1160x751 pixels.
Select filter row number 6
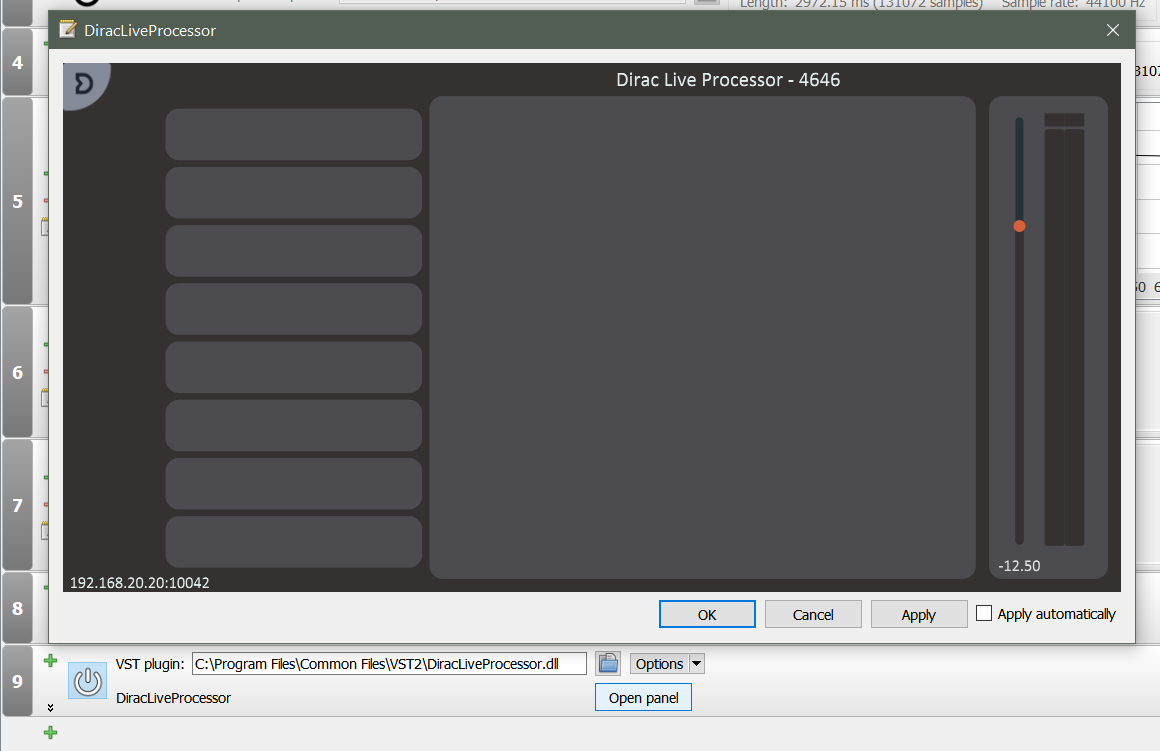(18, 372)
